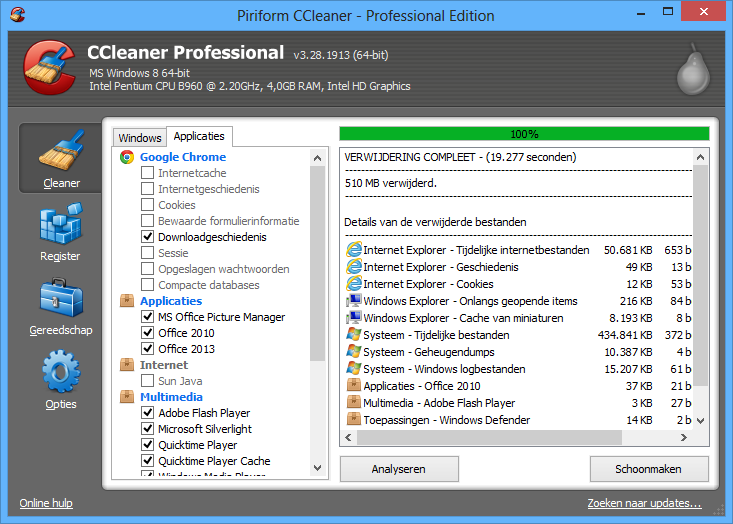The image size is (733, 524).
Task: Click box icon beside Adobe Flash Player result
Action: click(354, 402)
